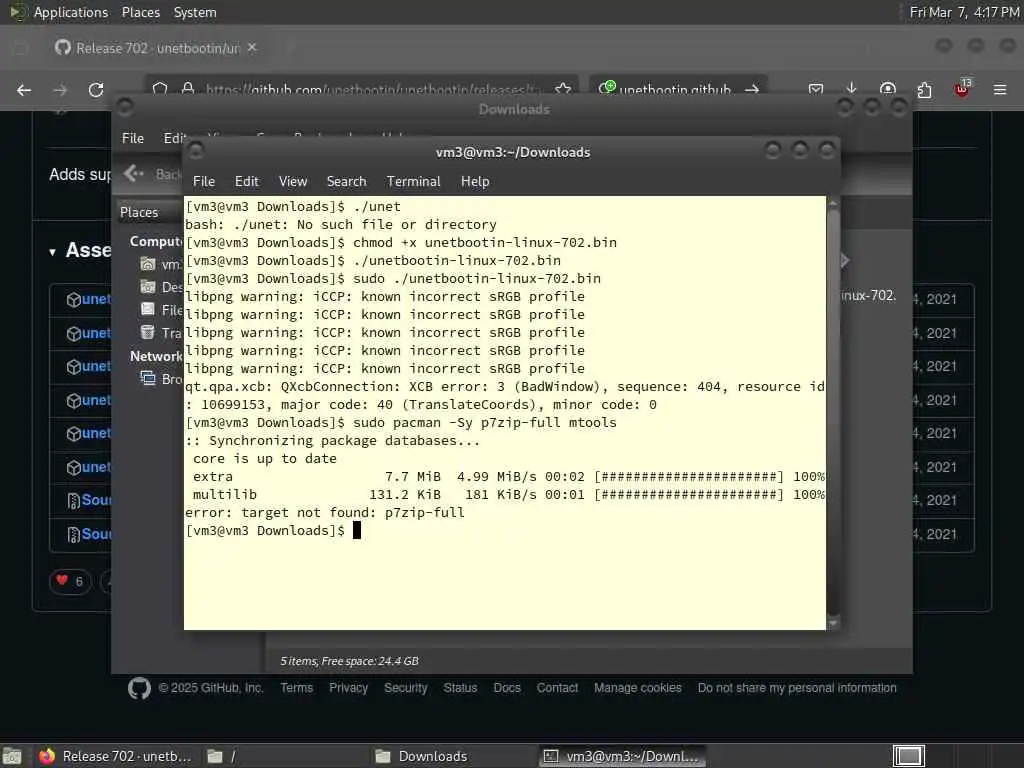1024x768 pixels.
Task: Show desktop via bottom-left panel icon
Action: pos(12,756)
